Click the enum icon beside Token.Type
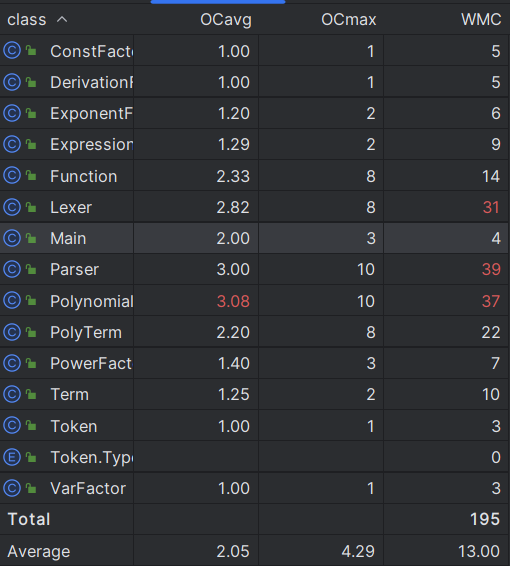 point(12,457)
